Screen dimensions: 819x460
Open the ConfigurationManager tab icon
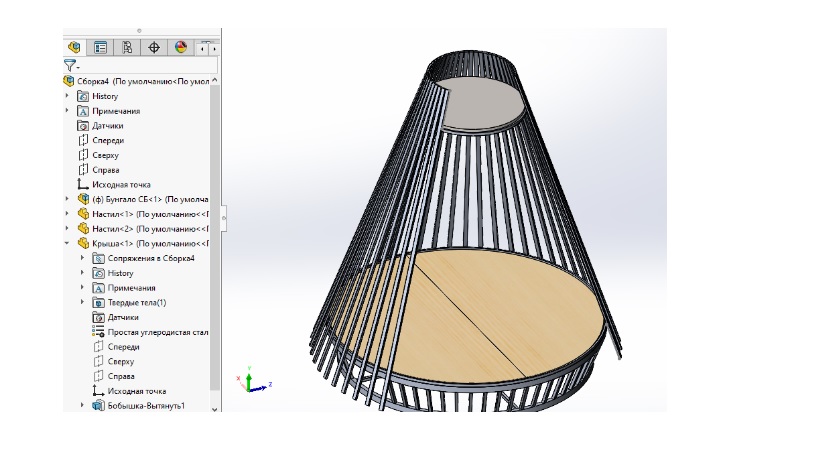127,47
